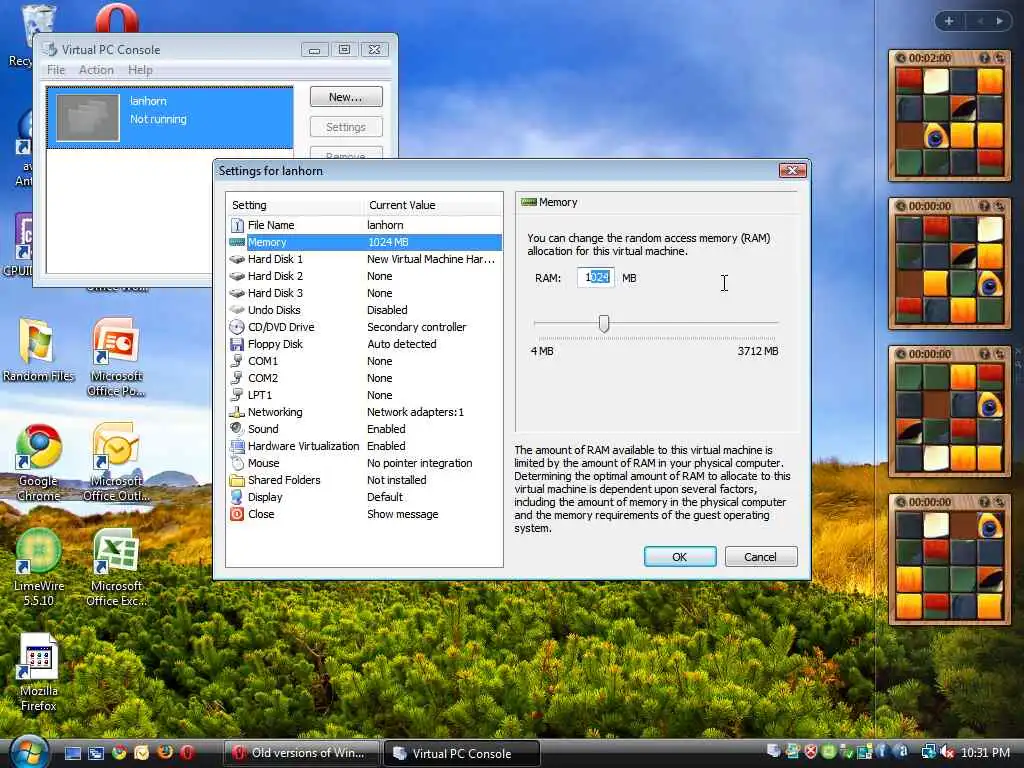The width and height of the screenshot is (1024, 768).
Task: Click the Settings button in Virtual PC Console
Action: (345, 127)
